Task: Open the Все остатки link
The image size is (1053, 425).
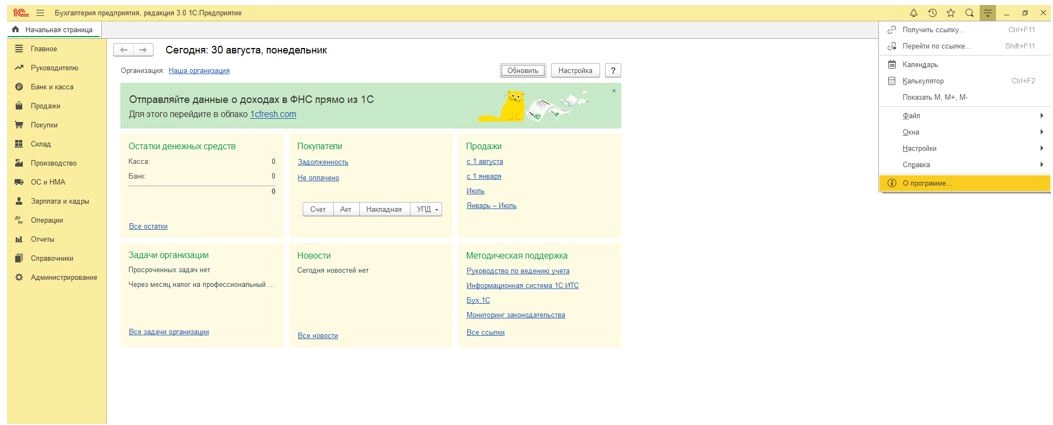Action: [148, 226]
